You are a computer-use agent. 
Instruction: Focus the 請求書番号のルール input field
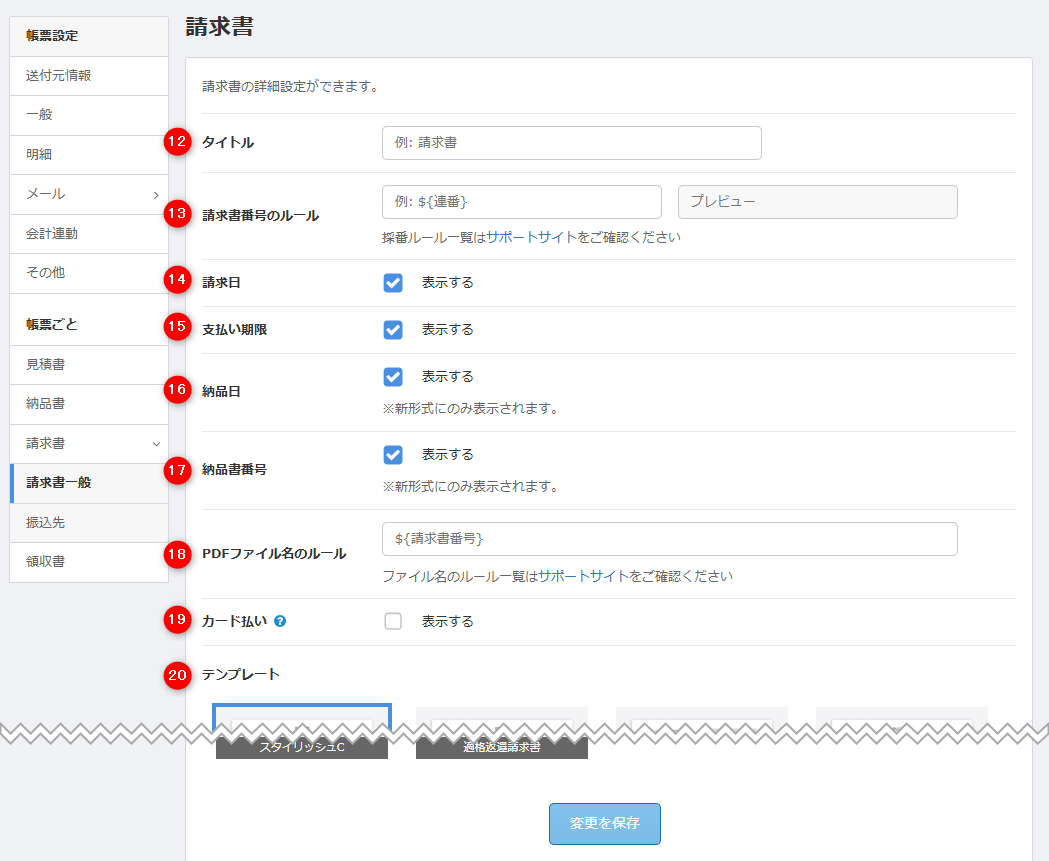coord(521,202)
